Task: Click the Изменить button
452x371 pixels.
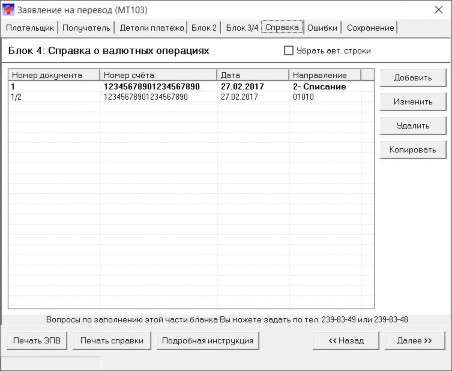Action: coord(413,102)
